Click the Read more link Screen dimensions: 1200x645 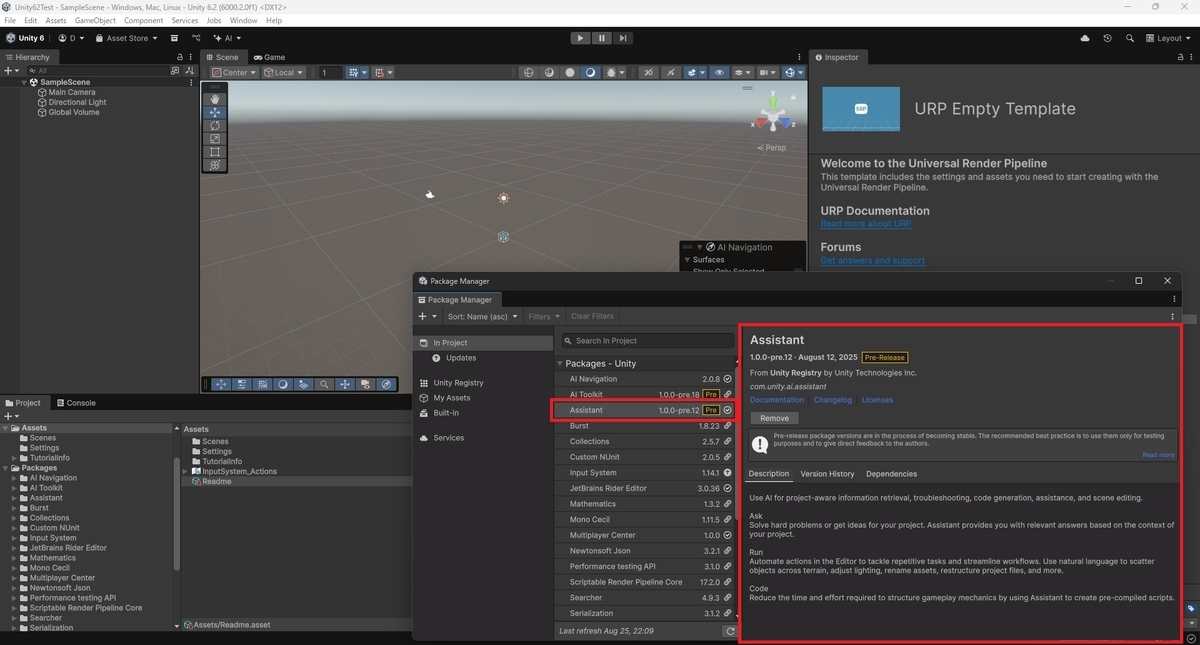[1158, 455]
